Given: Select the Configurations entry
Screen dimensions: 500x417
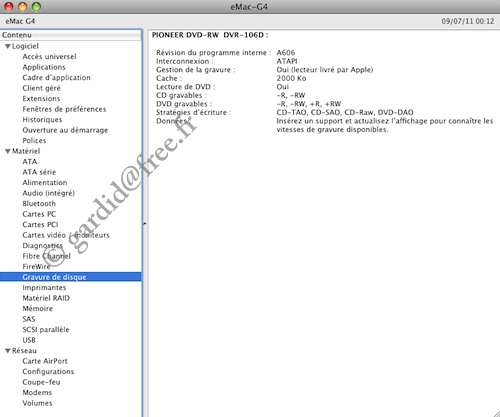Looking at the screenshot, I should (x=48, y=372).
